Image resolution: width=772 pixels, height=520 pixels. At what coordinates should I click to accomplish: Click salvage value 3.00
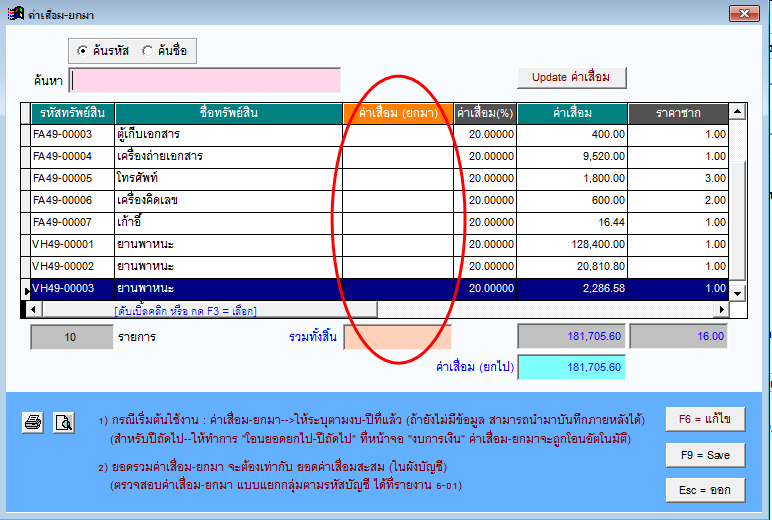(715, 178)
